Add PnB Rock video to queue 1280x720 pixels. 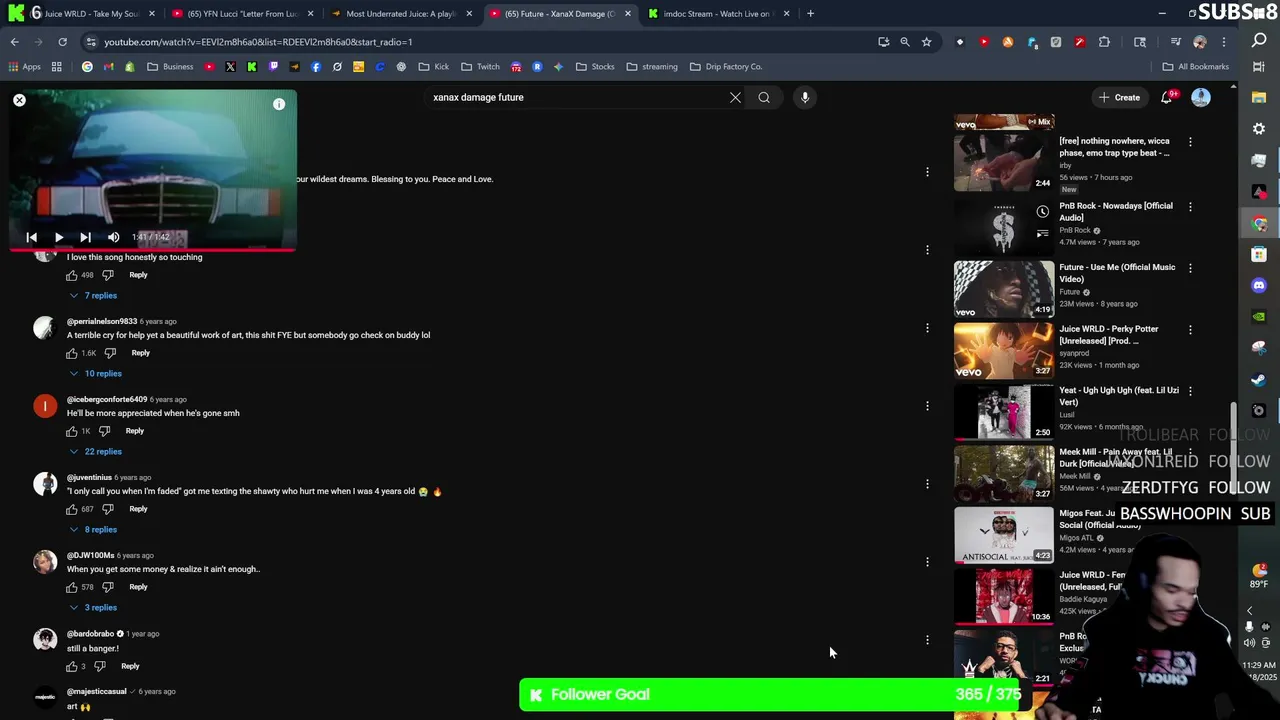point(1043,234)
